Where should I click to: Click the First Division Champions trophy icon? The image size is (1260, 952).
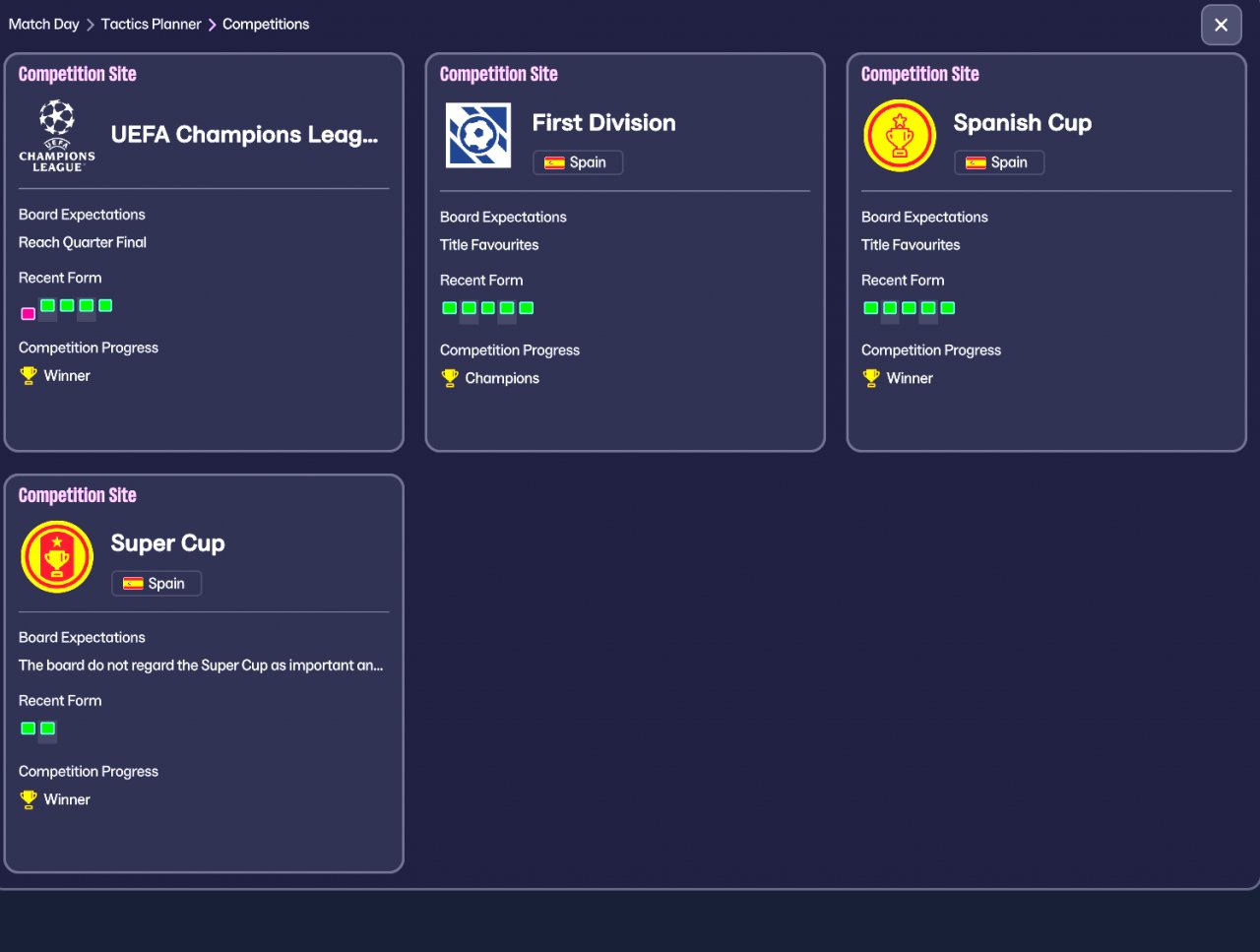tap(450, 378)
